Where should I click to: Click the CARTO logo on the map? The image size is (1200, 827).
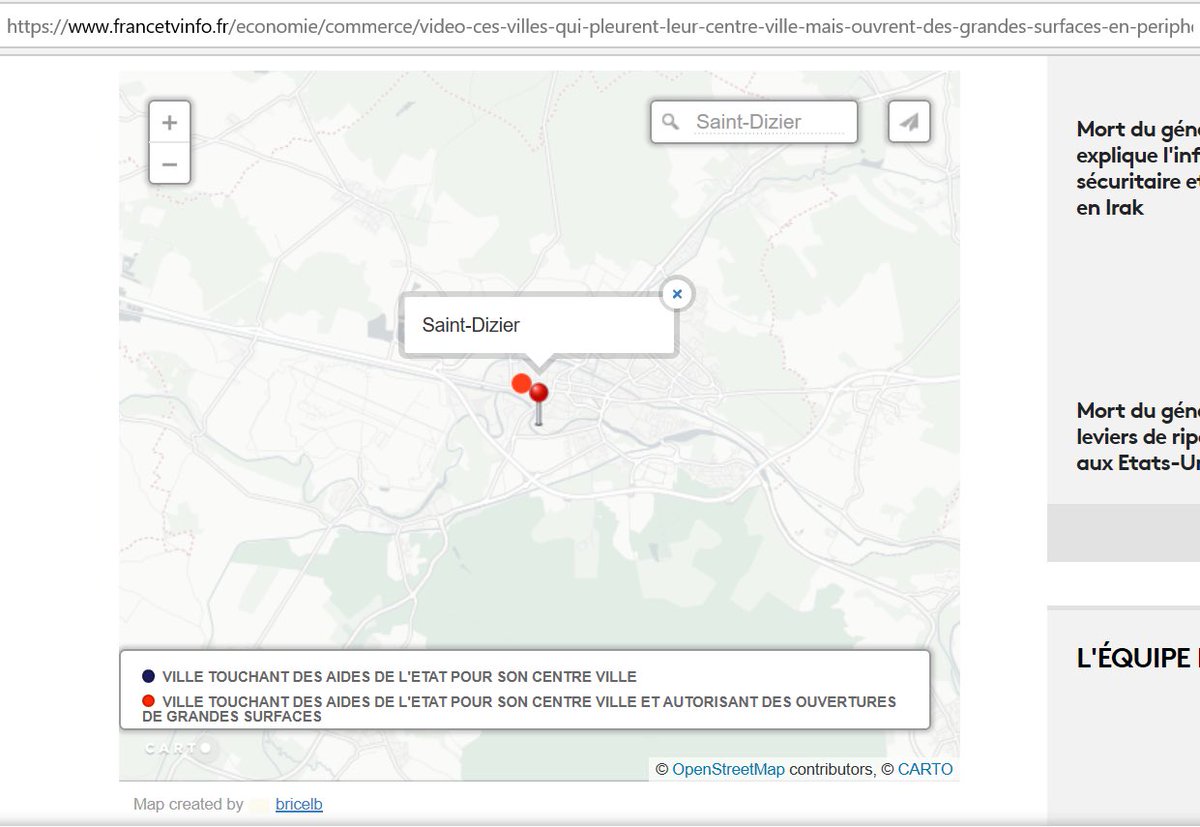point(178,747)
